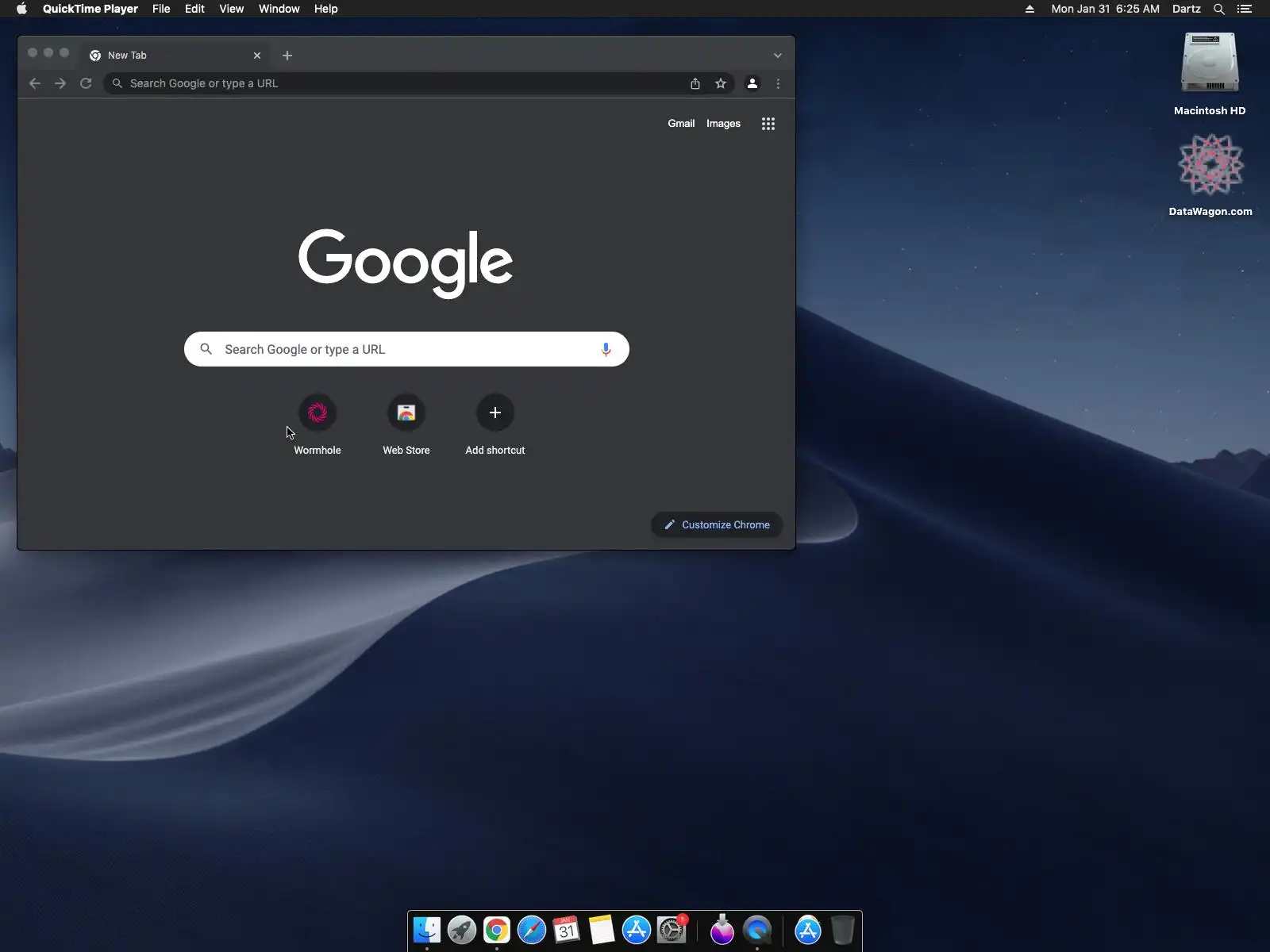Open Notes from the Dock

click(x=602, y=930)
